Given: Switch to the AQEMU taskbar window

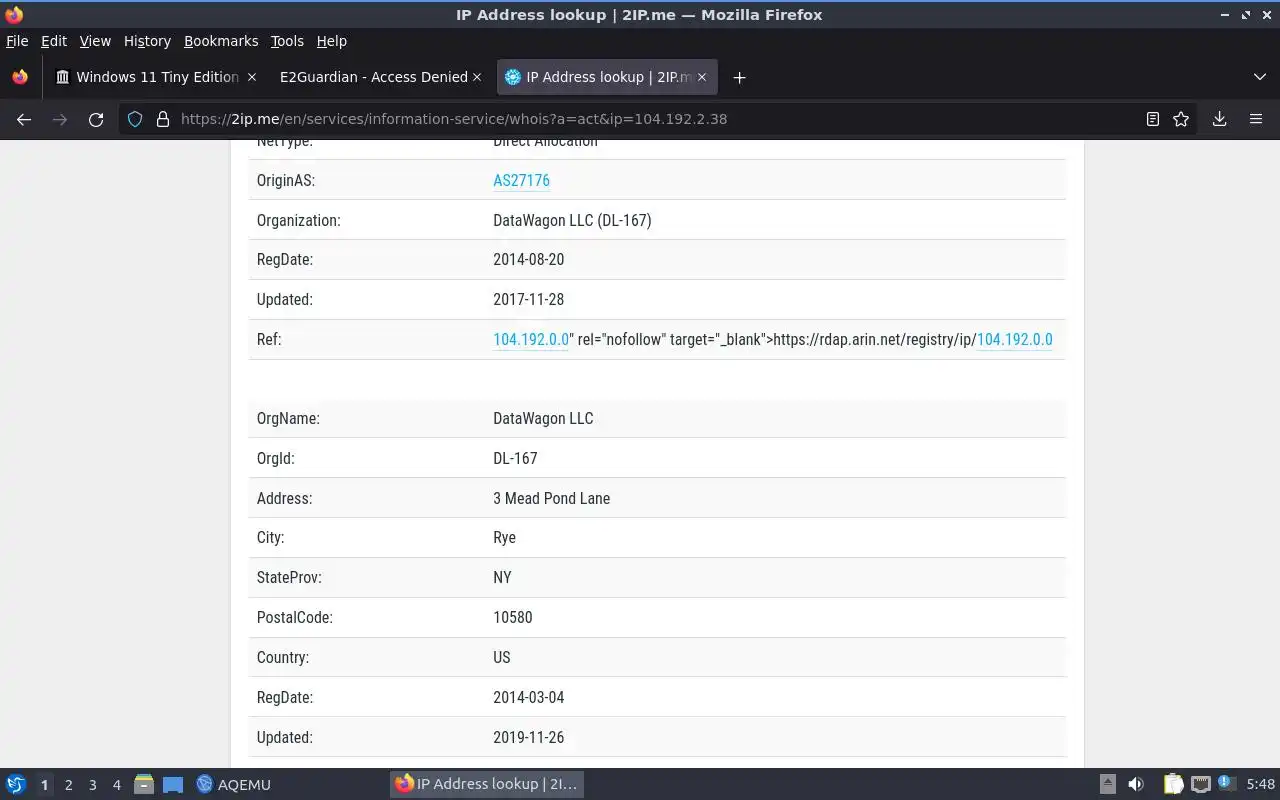Looking at the screenshot, I should coord(234,784).
